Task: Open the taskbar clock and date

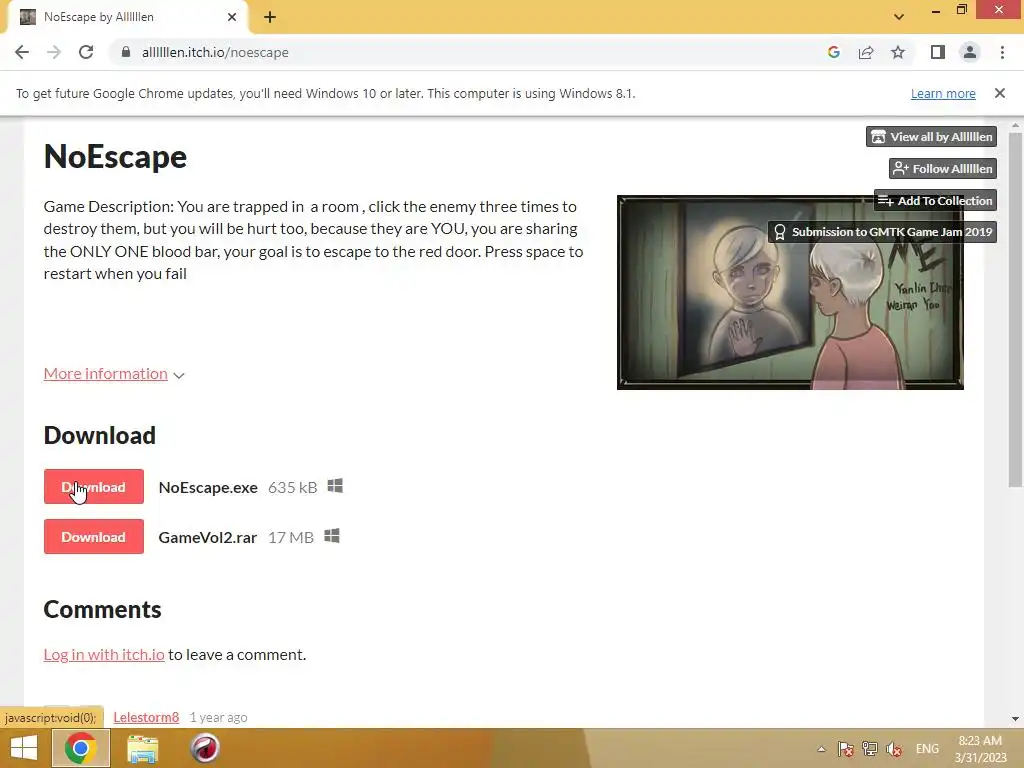Action: pos(980,749)
